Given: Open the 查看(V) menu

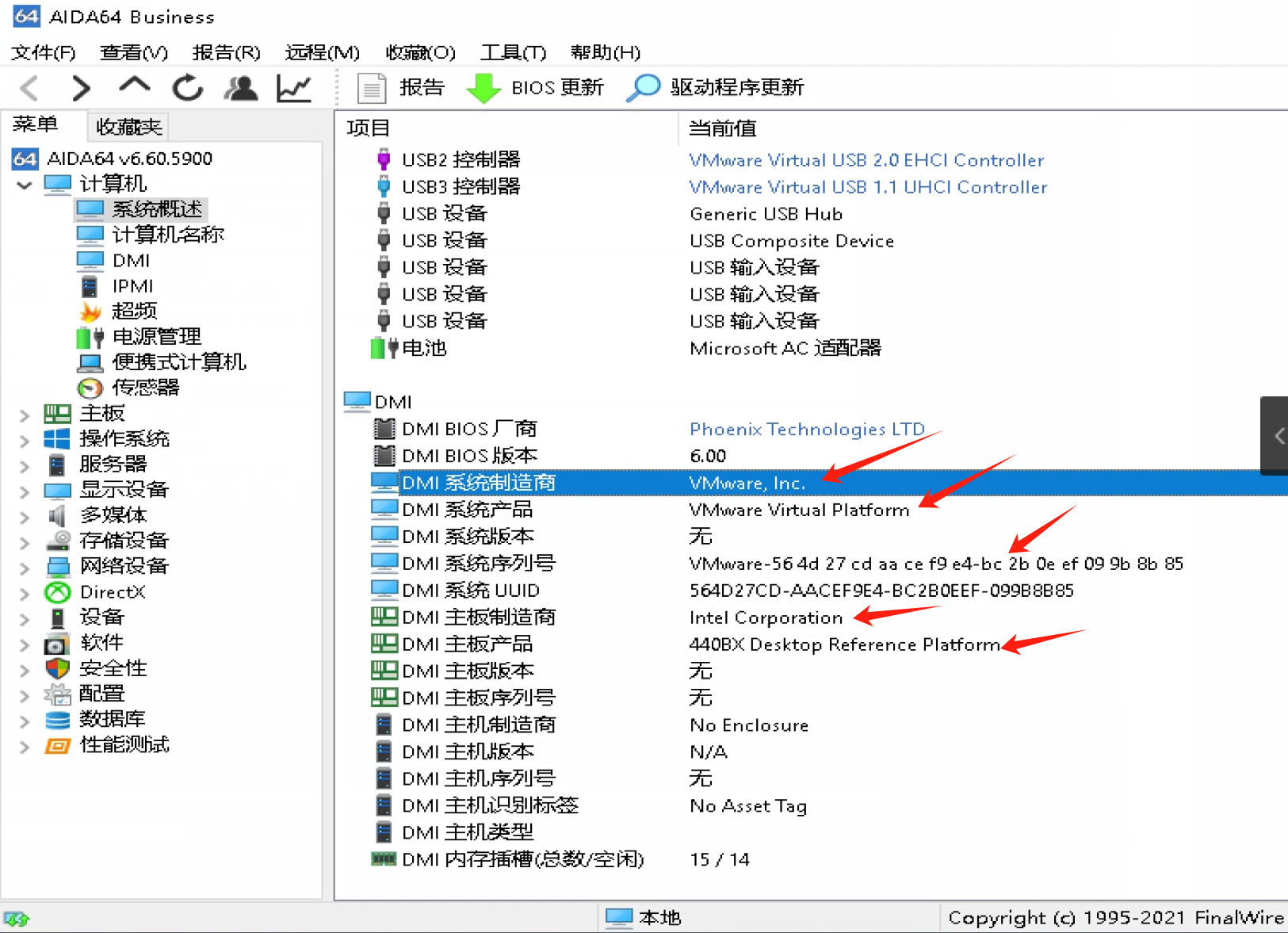Looking at the screenshot, I should click(x=133, y=52).
